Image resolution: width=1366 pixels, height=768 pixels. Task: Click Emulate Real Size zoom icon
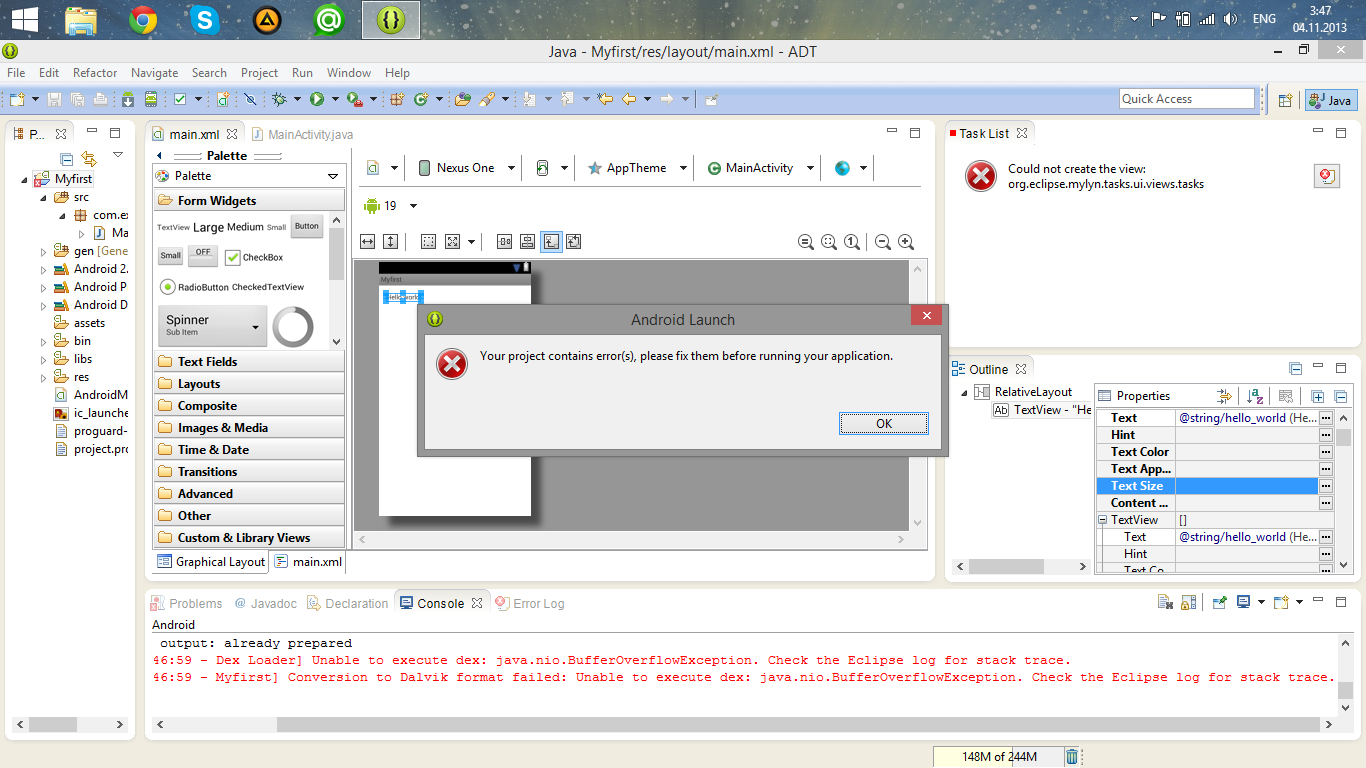pyautogui.click(x=805, y=241)
